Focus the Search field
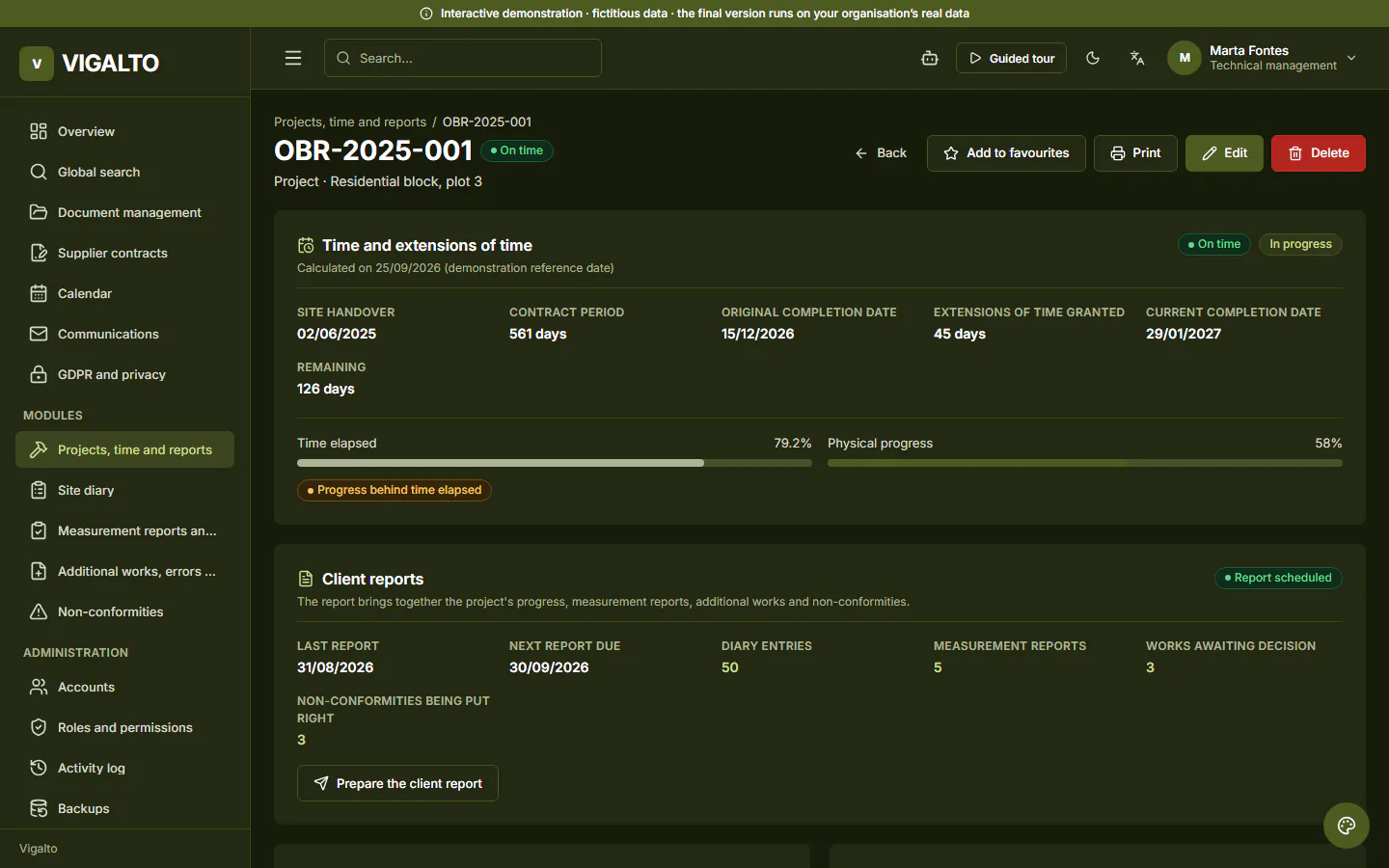Image resolution: width=1389 pixels, height=868 pixels. tap(463, 58)
